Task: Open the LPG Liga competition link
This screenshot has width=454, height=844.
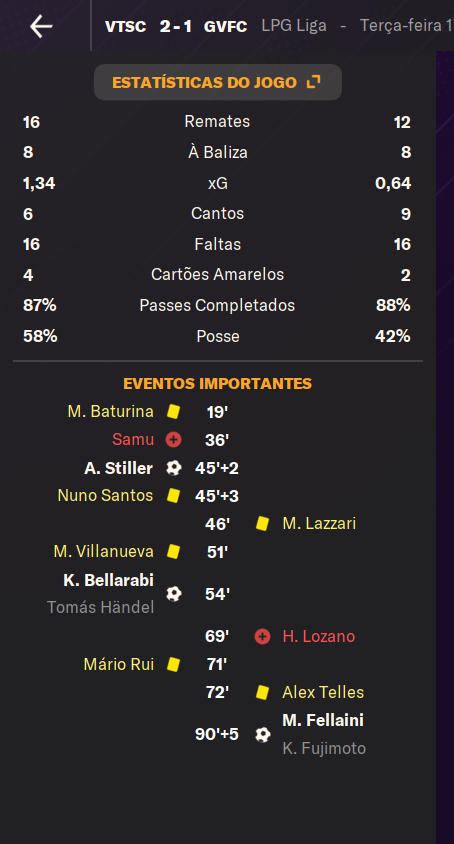Action: (294, 26)
